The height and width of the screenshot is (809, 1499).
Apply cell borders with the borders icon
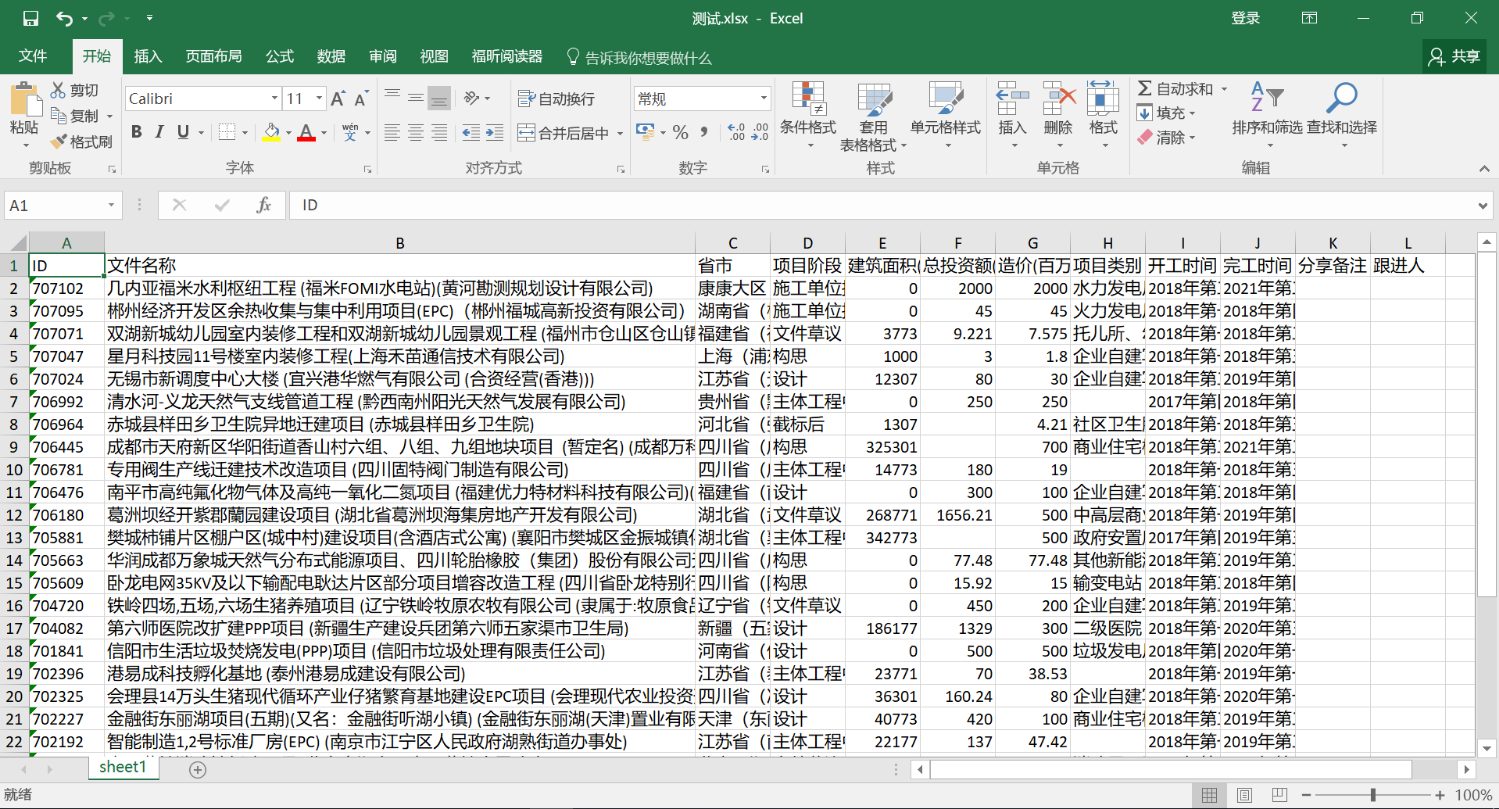coord(227,132)
